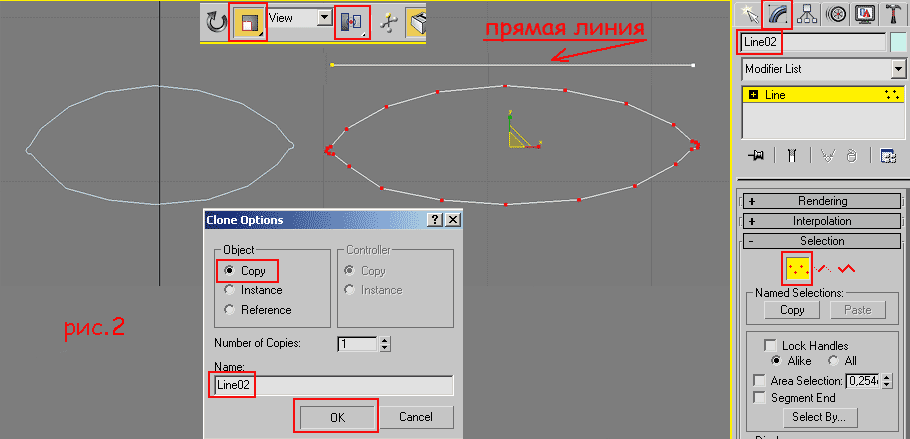
Task: Select Vertex sub-object level icon
Action: pos(798,268)
